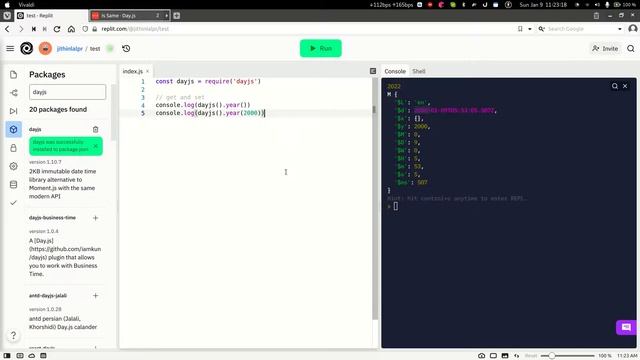The width and height of the screenshot is (640, 360).
Task: Open the Files icon in Replit sidebar
Action: pyautogui.click(x=13, y=75)
